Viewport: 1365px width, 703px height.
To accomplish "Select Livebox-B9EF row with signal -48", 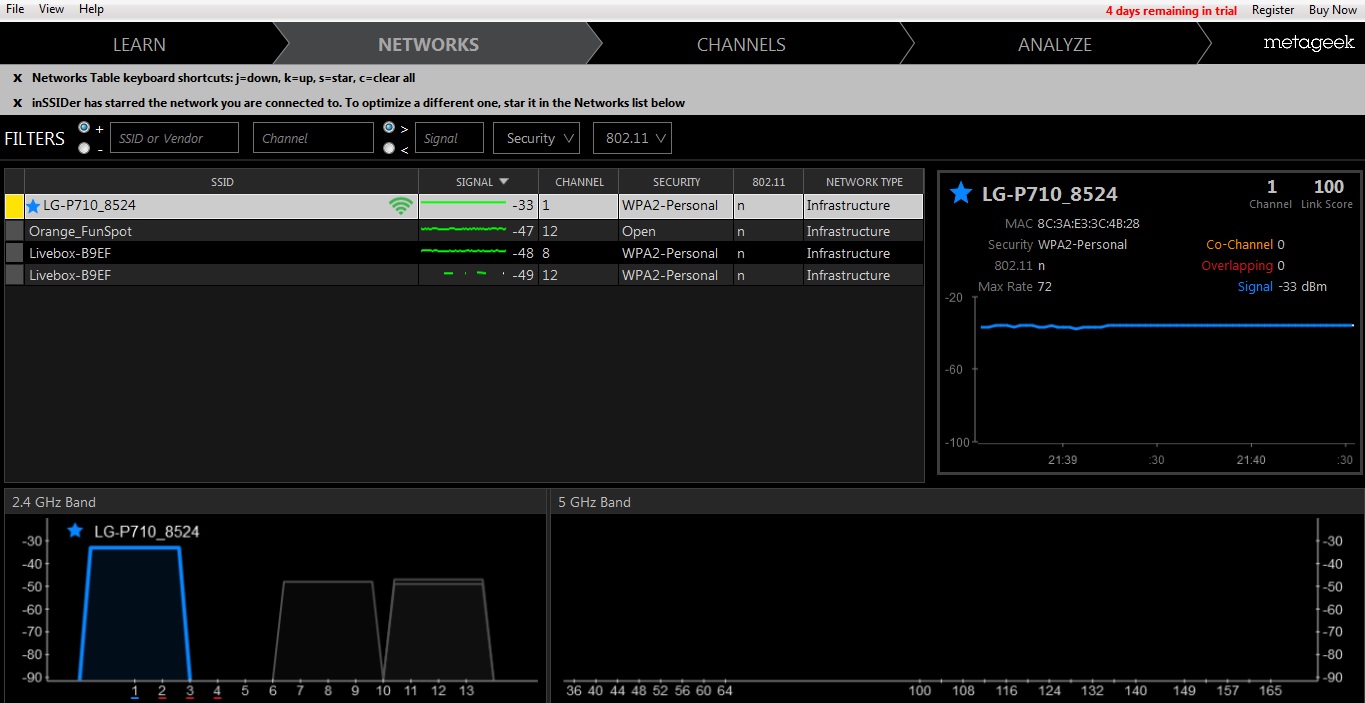I will (464, 253).
